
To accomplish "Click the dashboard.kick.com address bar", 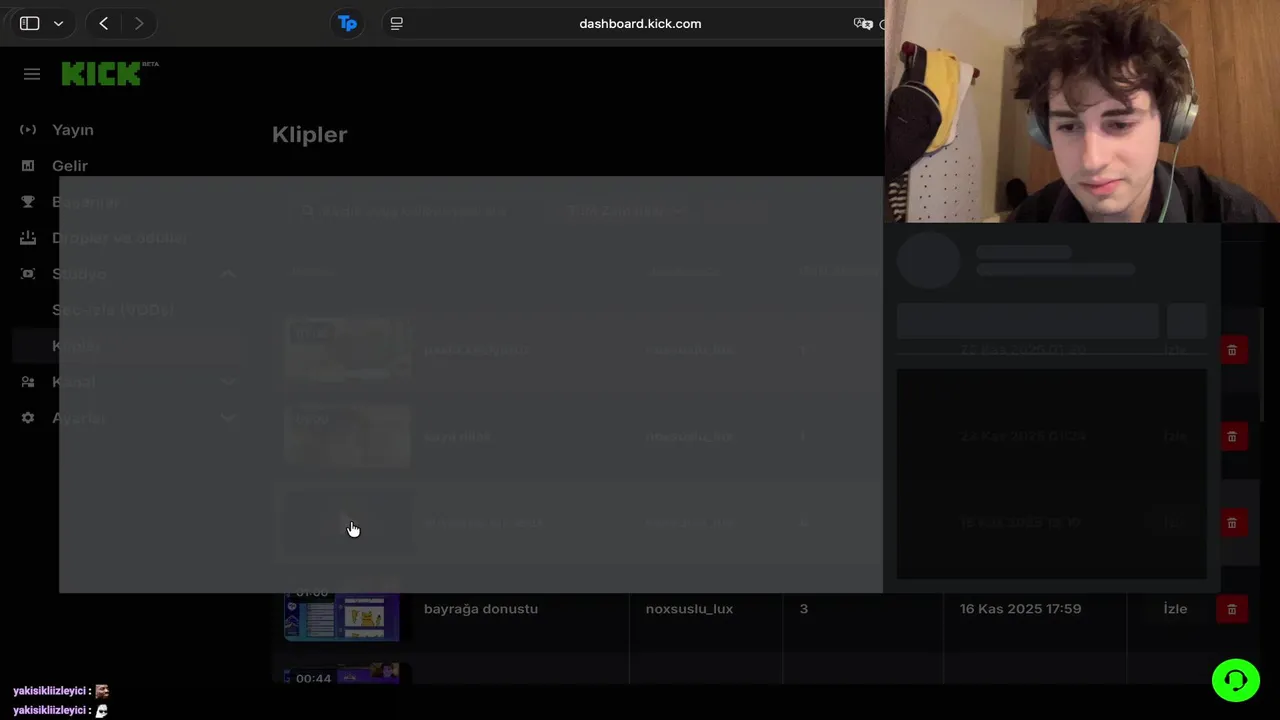I will click(x=640, y=23).
